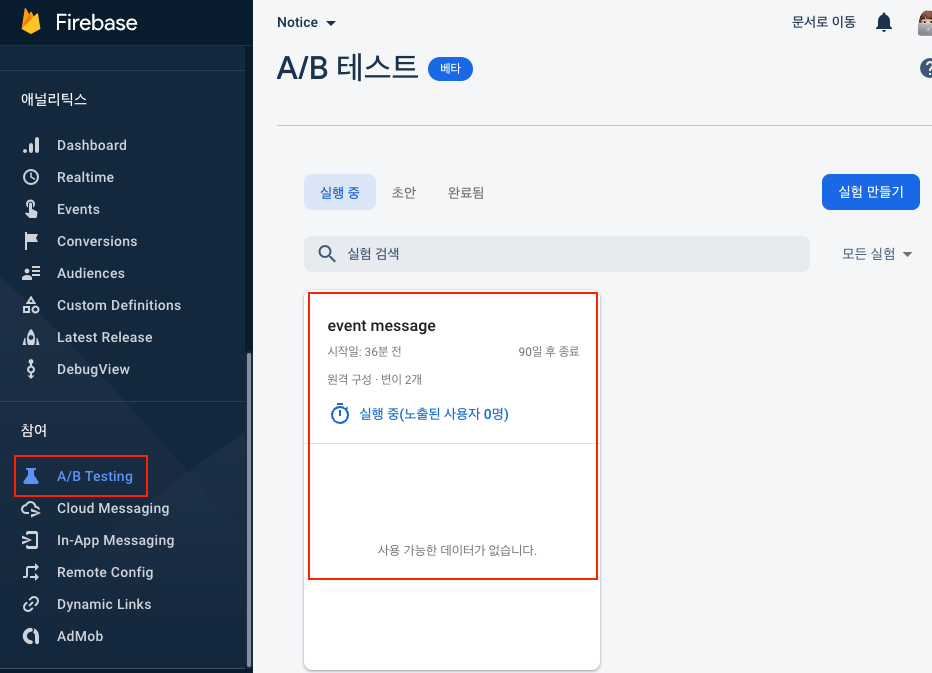Click the AdMob logo icon

pyautogui.click(x=31, y=636)
